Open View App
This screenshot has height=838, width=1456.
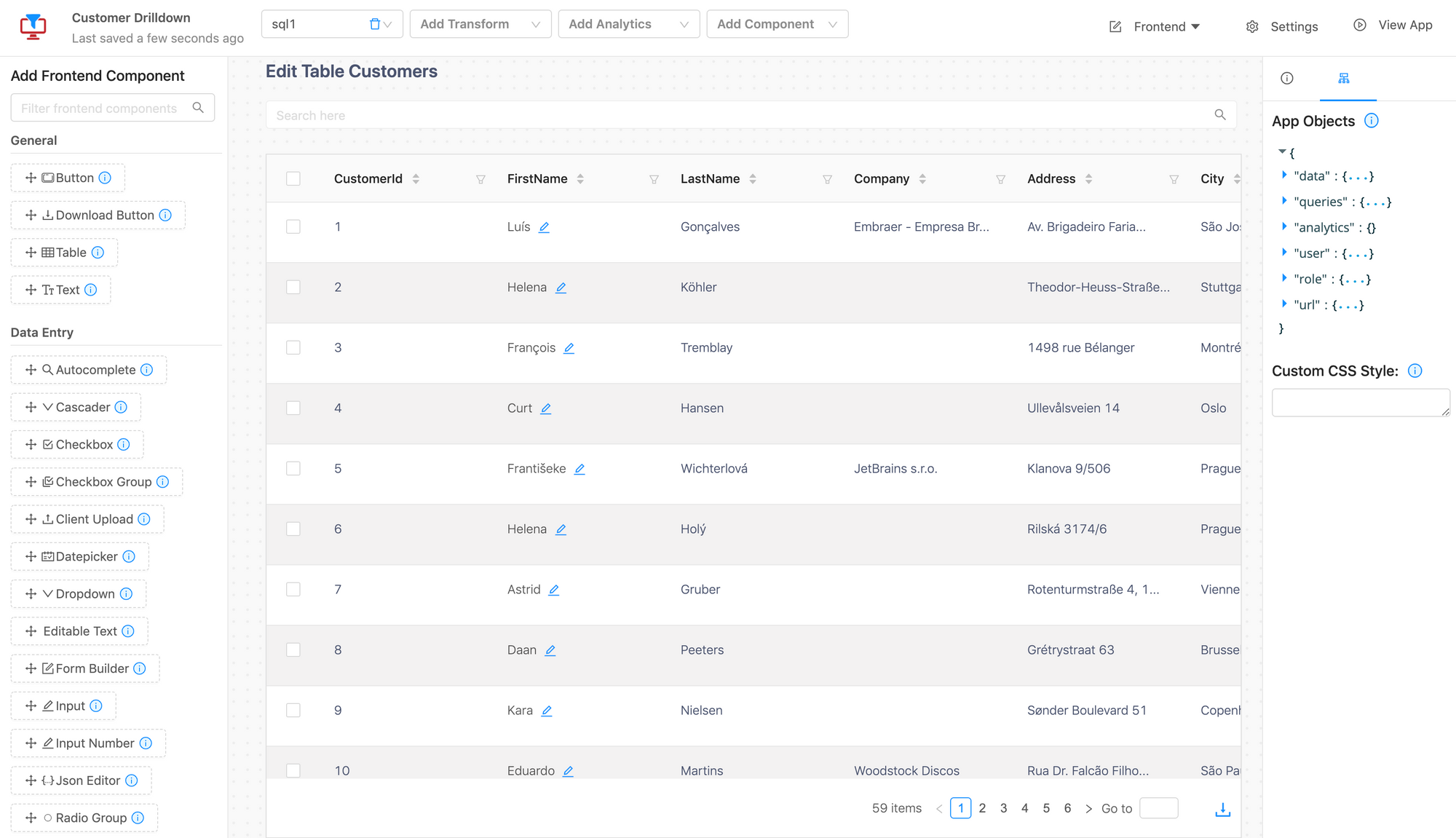coord(1393,25)
